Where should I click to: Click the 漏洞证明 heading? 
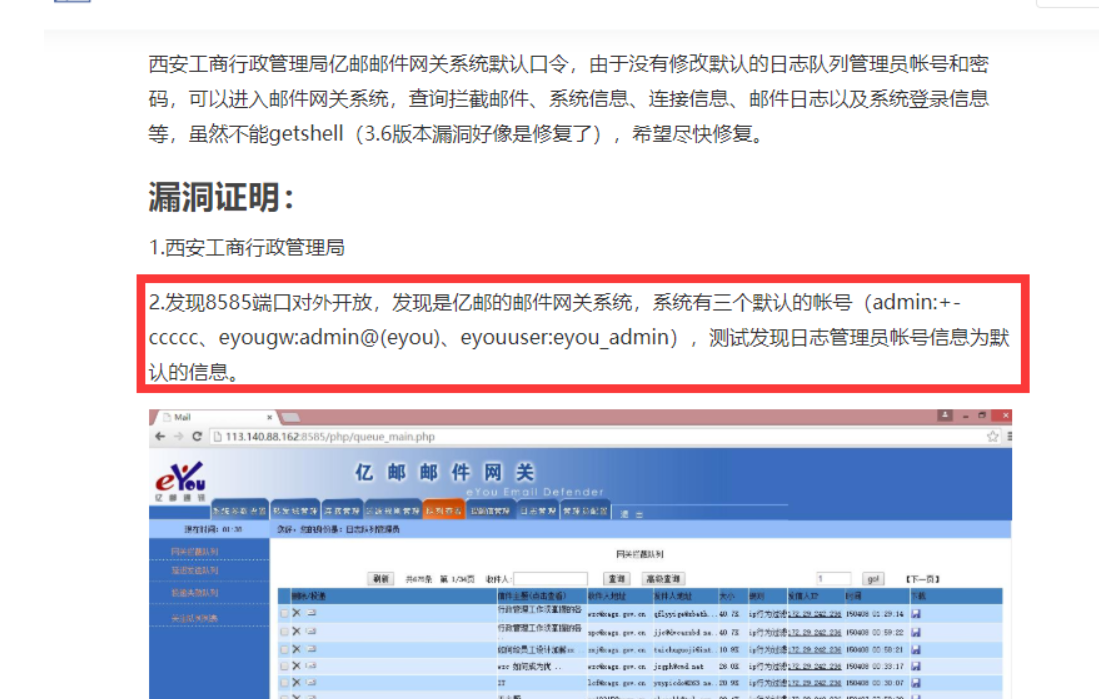(221, 197)
